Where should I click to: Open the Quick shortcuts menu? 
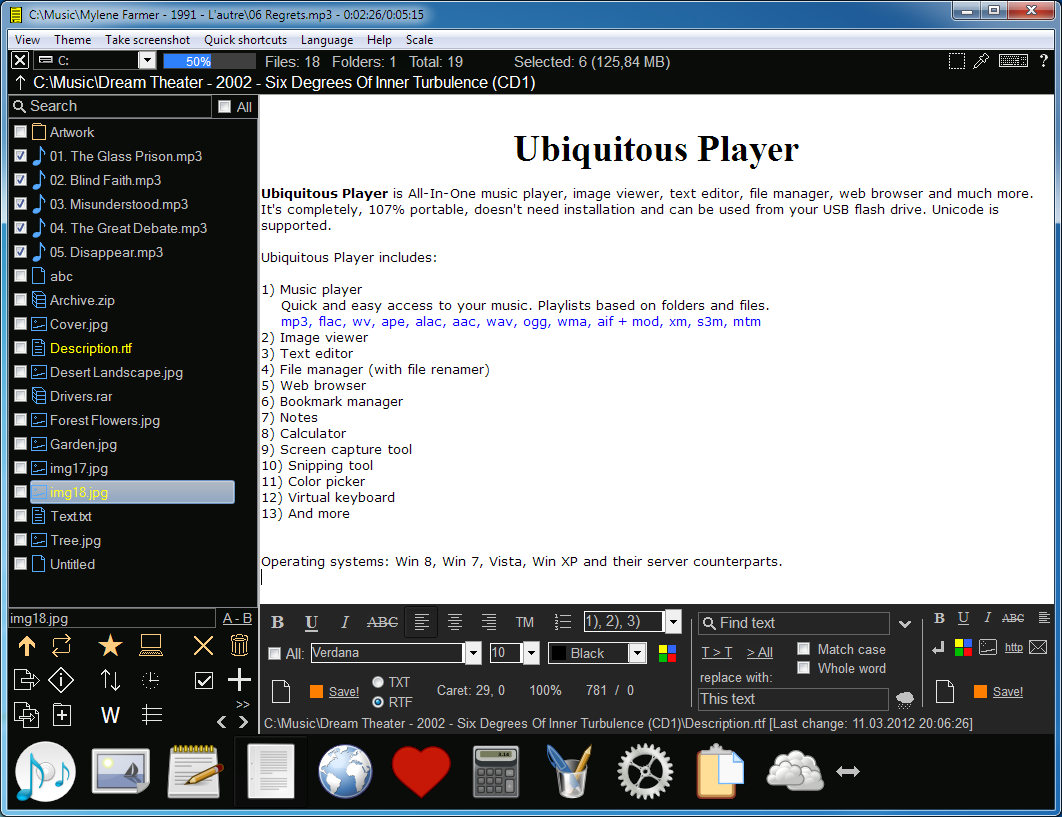245,40
